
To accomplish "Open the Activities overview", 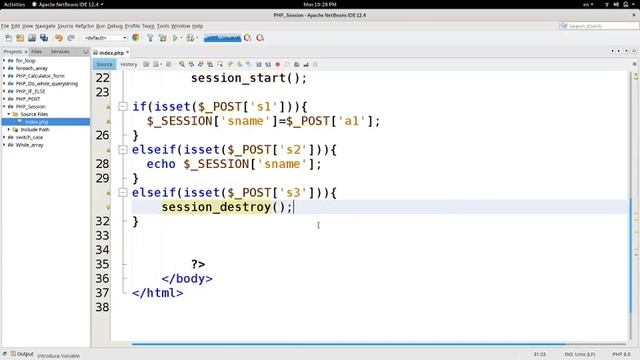I will pyautogui.click(x=14, y=4).
